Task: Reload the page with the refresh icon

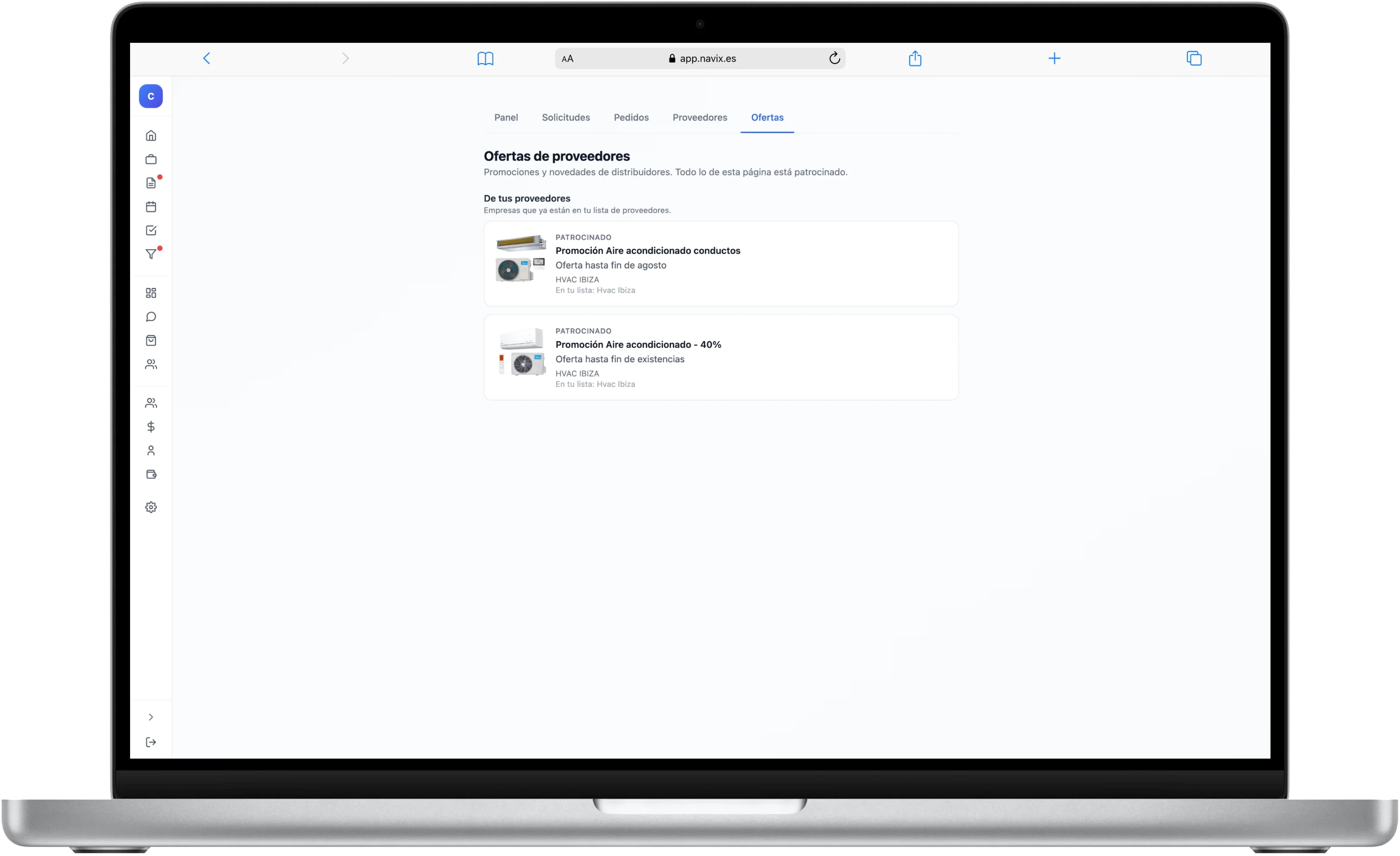Action: [834, 58]
